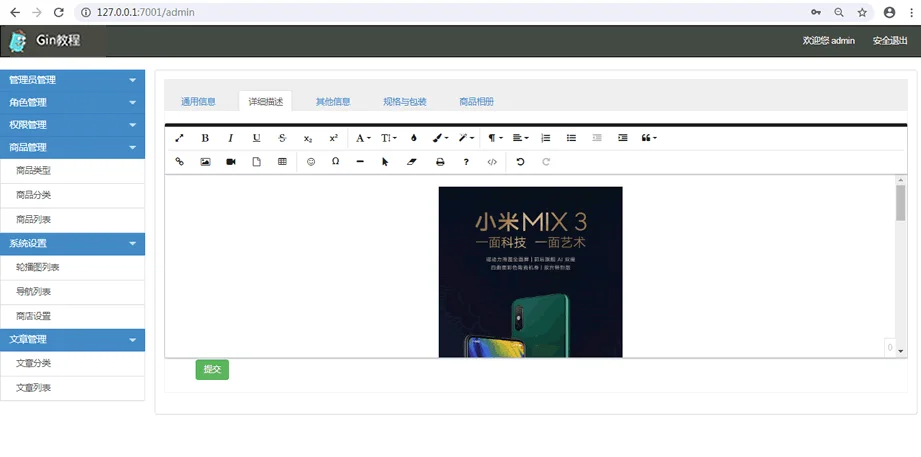
Task: Open the font size dropdown
Action: point(388,138)
